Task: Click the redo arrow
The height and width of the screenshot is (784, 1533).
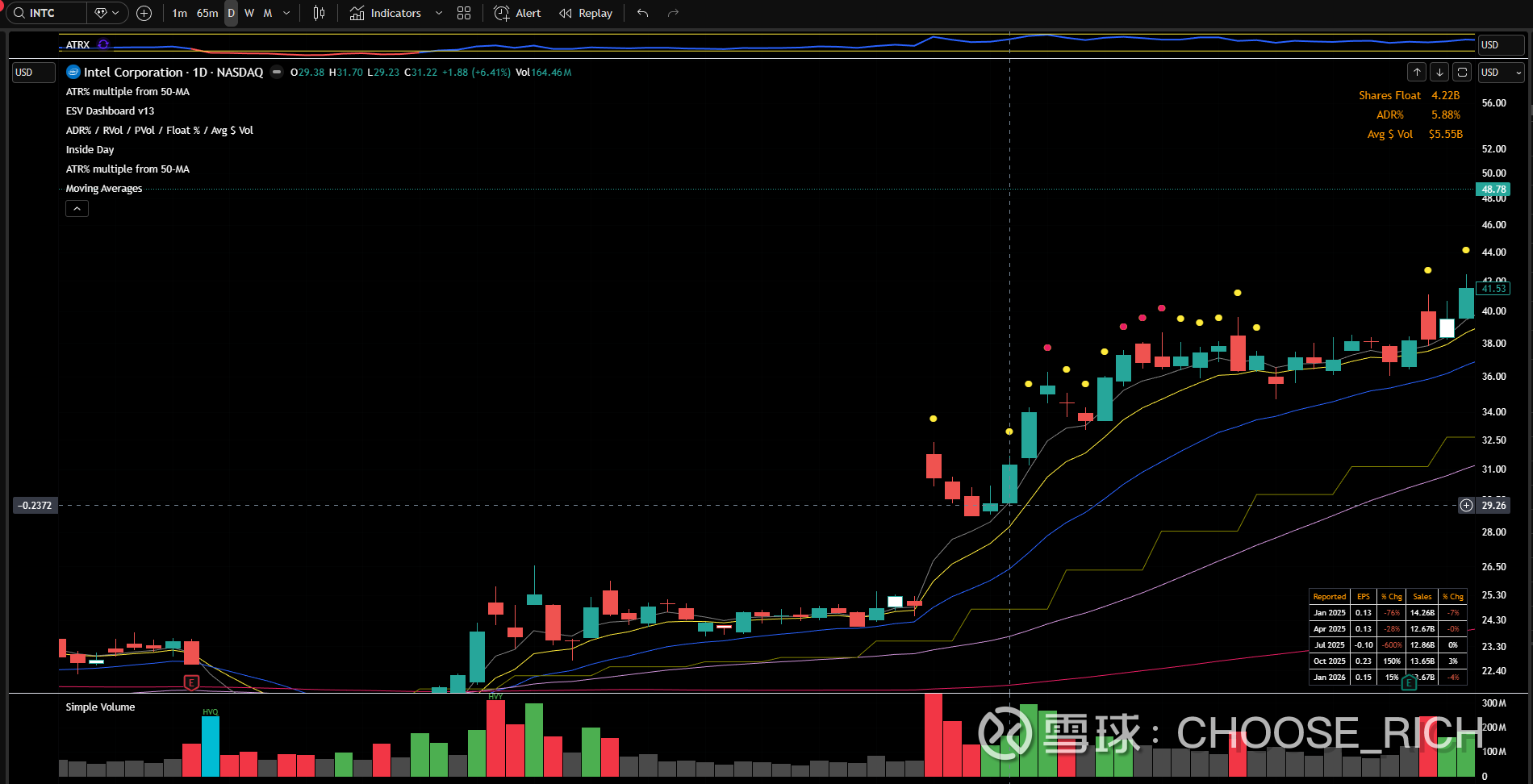Action: pos(673,13)
